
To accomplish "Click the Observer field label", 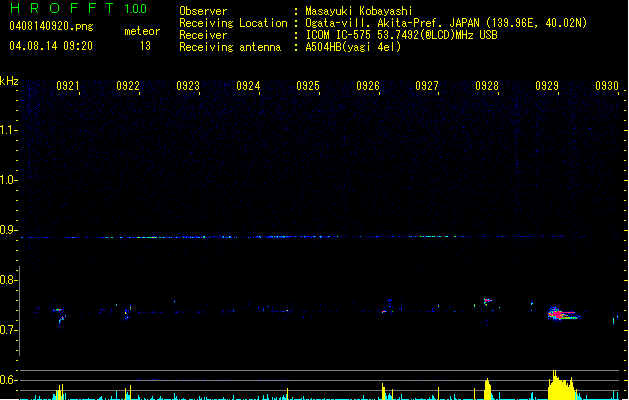I will [203, 11].
